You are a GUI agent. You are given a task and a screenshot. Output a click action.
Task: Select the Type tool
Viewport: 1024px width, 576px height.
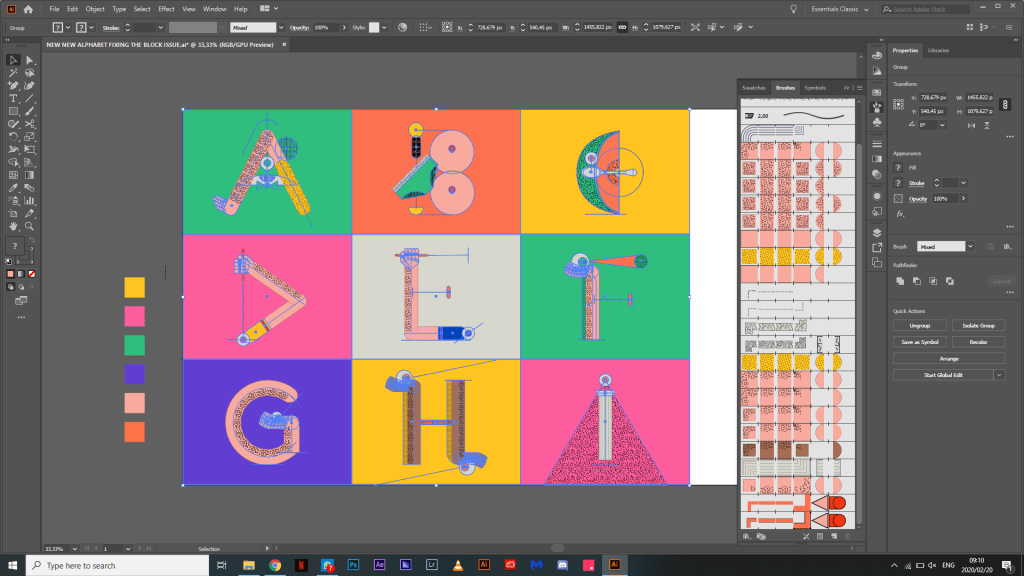click(13, 98)
